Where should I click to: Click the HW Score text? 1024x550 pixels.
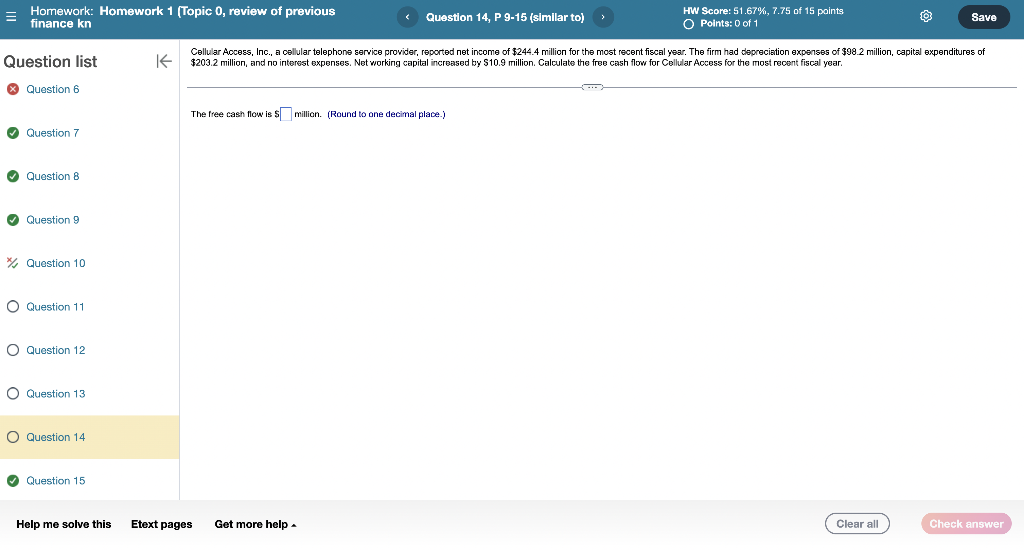(763, 10)
